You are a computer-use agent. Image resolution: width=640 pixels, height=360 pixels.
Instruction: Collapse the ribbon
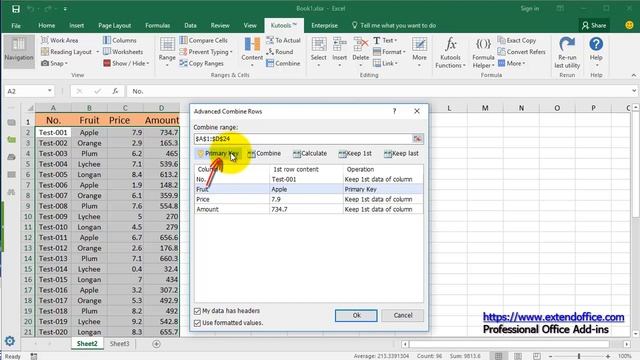[x=633, y=75]
